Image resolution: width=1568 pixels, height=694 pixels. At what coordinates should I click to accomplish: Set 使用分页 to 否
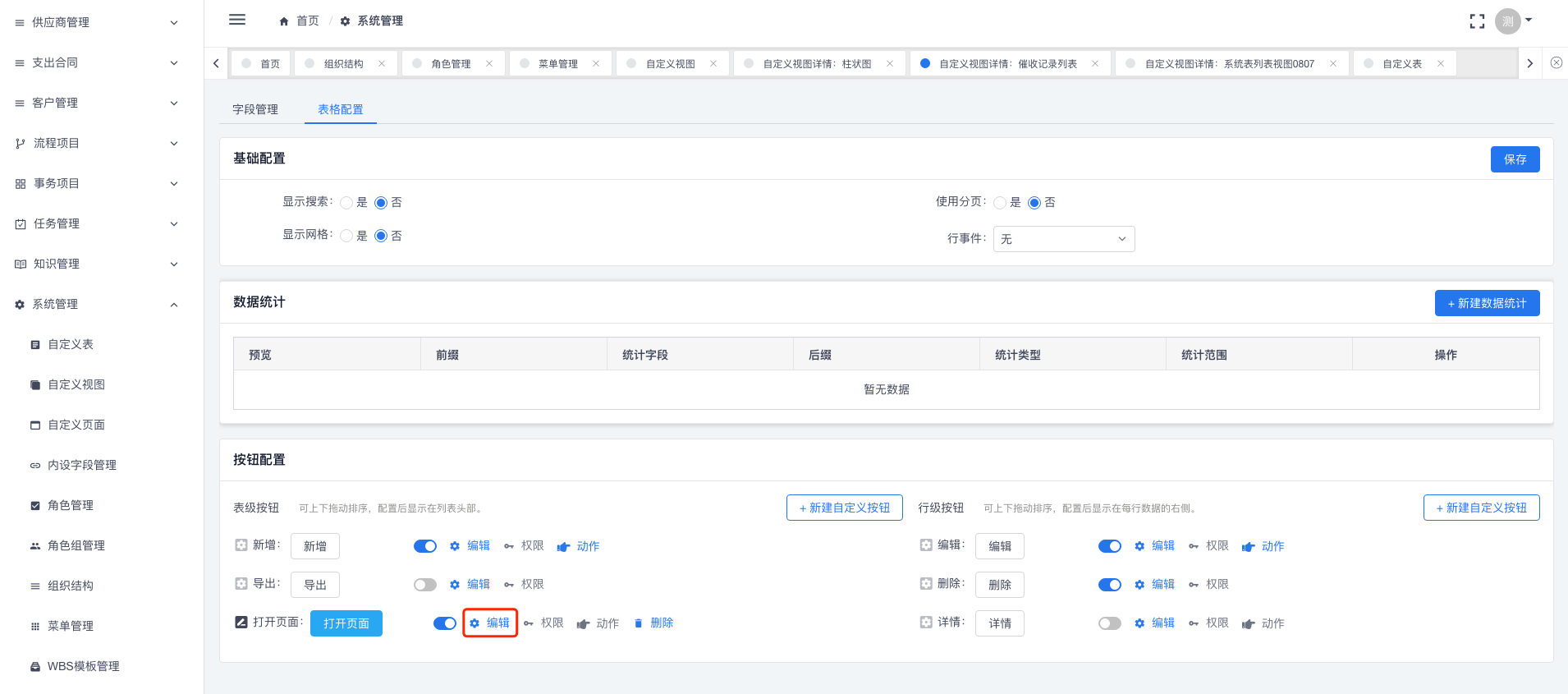coord(1034,203)
